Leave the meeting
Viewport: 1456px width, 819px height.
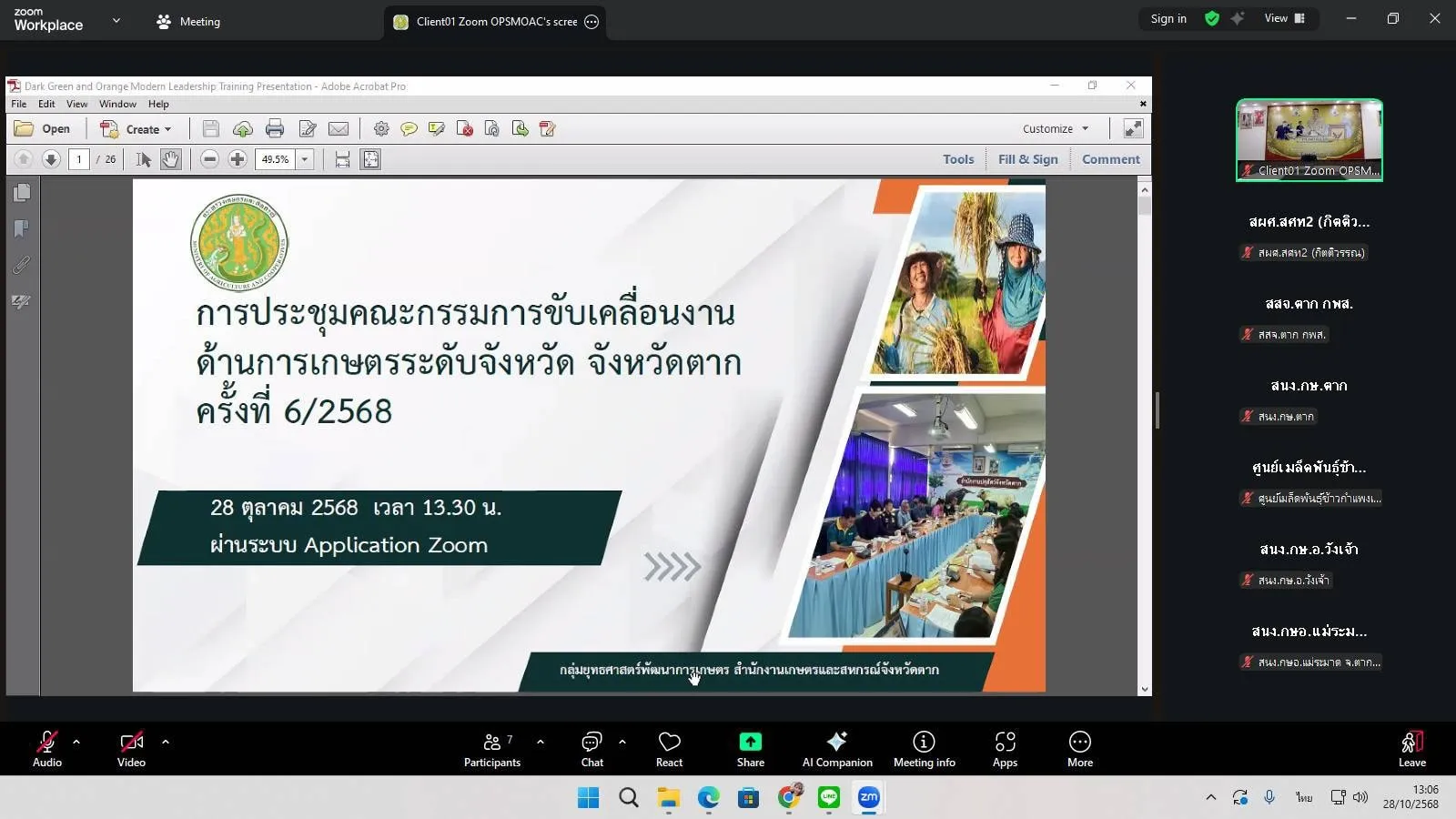point(1411,749)
